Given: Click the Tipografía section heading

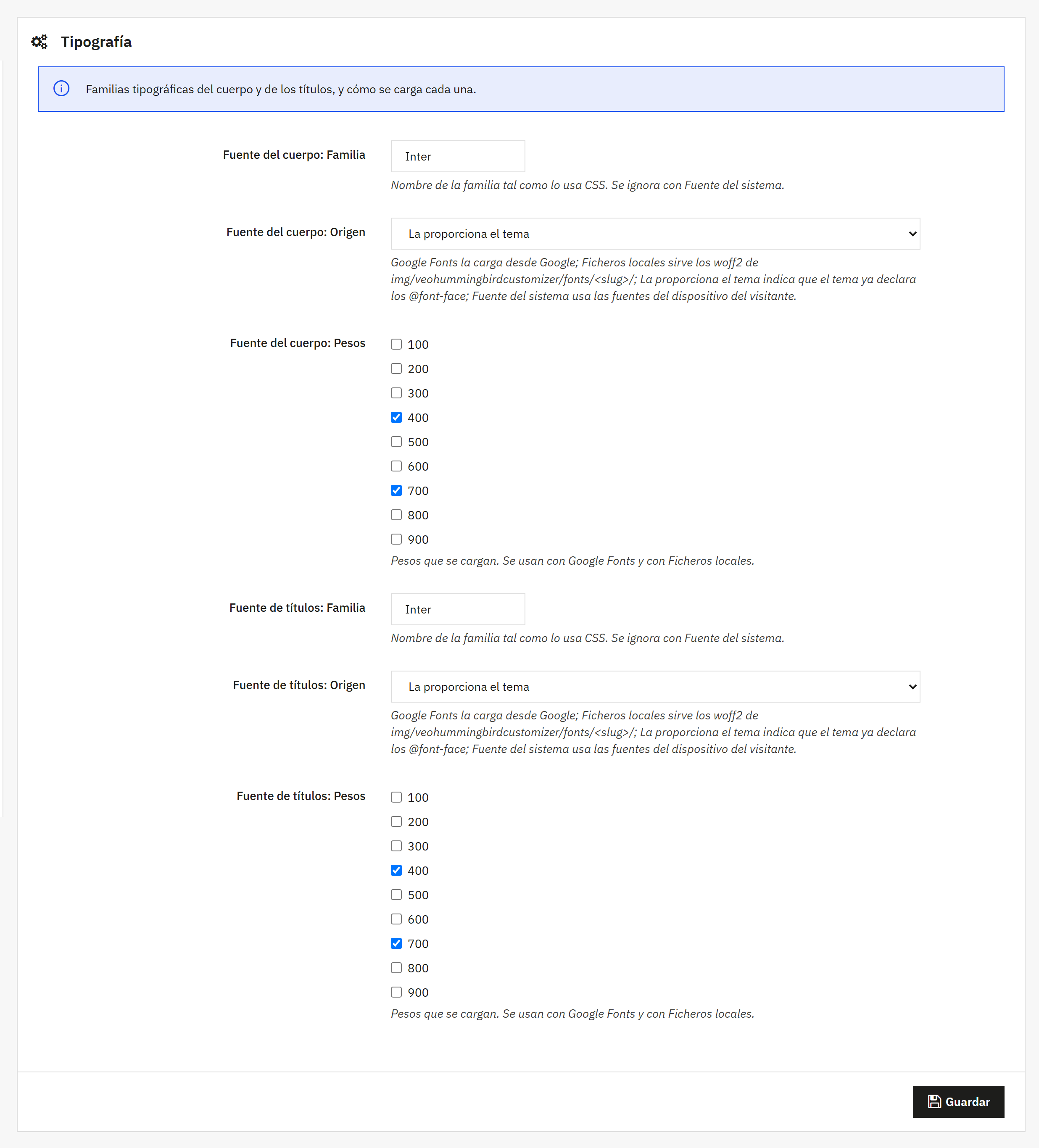Looking at the screenshot, I should [96, 42].
